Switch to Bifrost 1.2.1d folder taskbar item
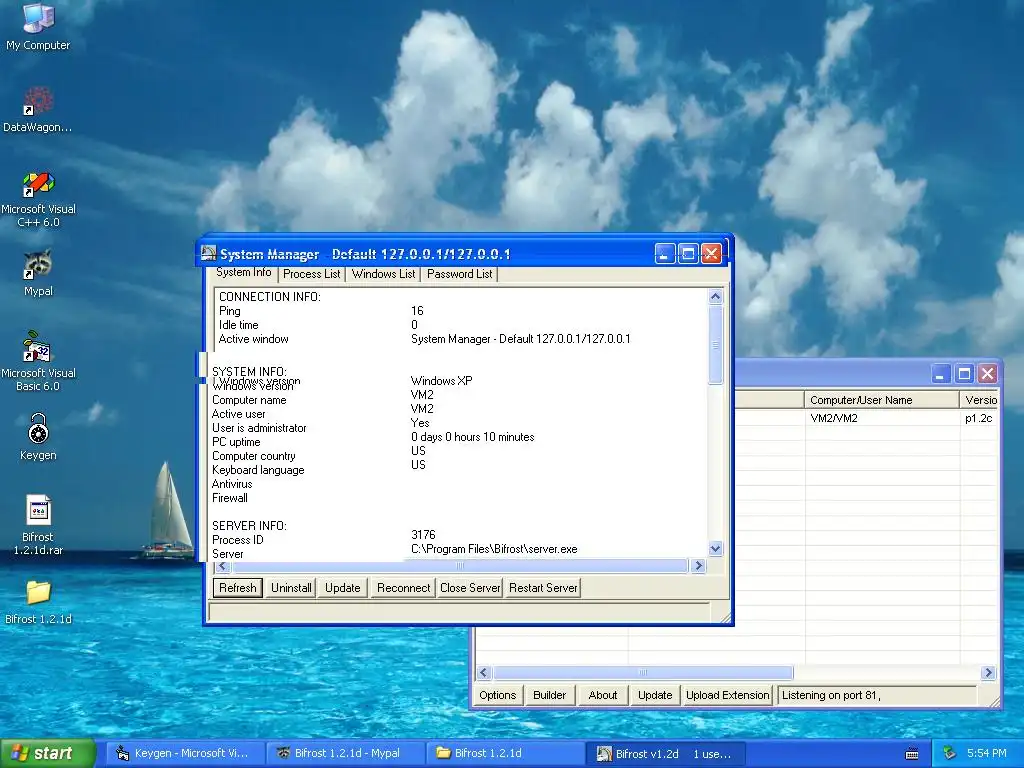The height and width of the screenshot is (768, 1024). [506, 753]
